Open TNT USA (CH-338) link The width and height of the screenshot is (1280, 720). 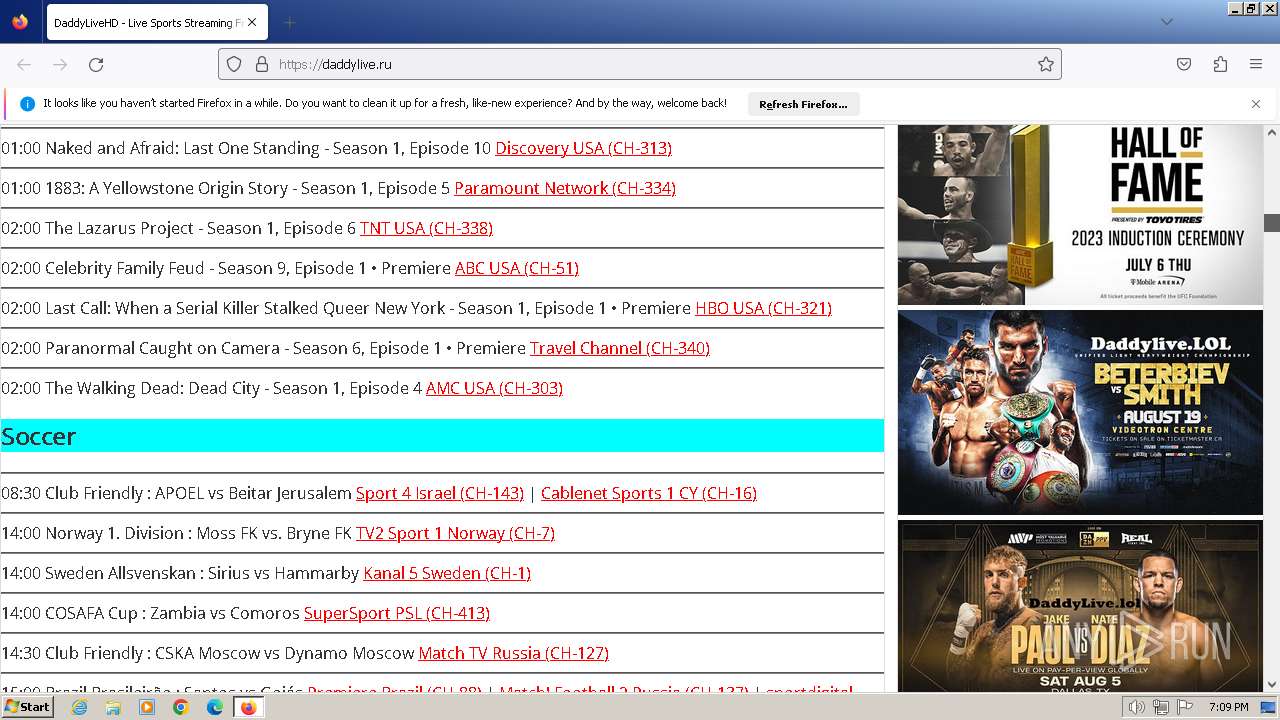click(x=426, y=228)
